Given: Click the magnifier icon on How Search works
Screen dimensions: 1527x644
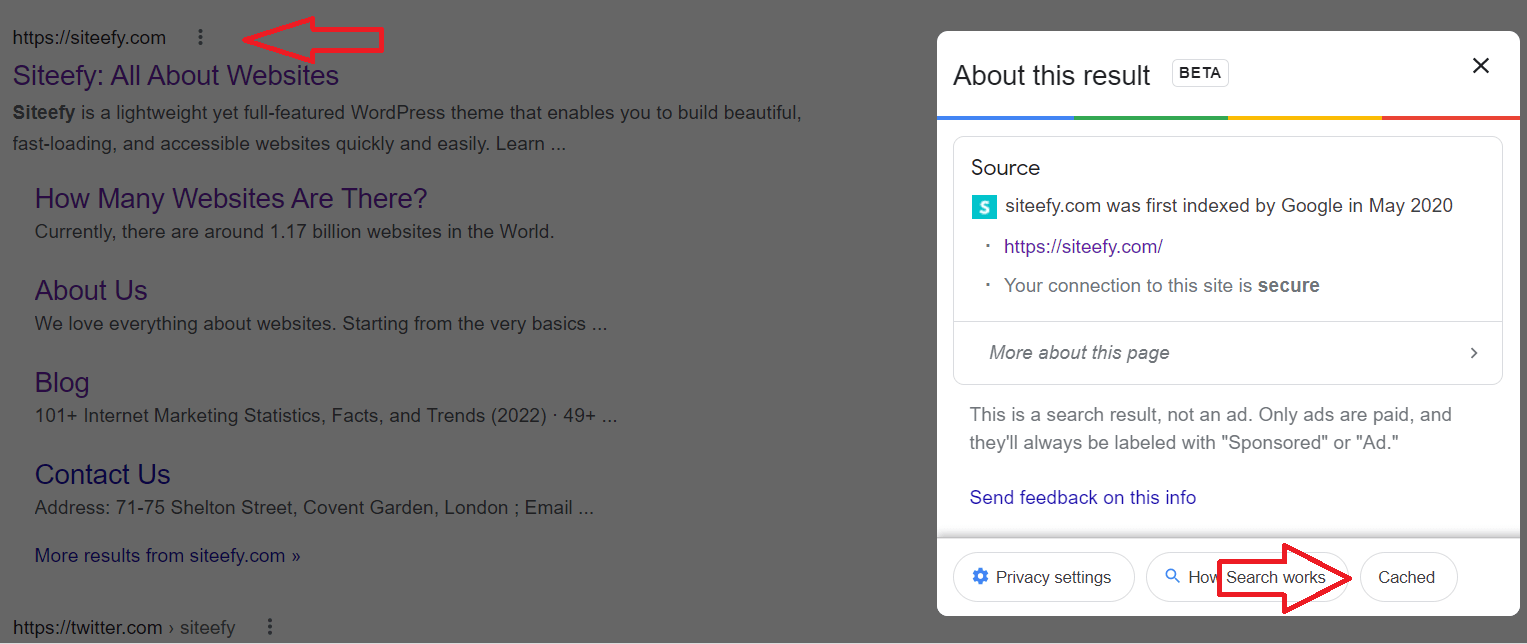Looking at the screenshot, I should (x=1172, y=577).
